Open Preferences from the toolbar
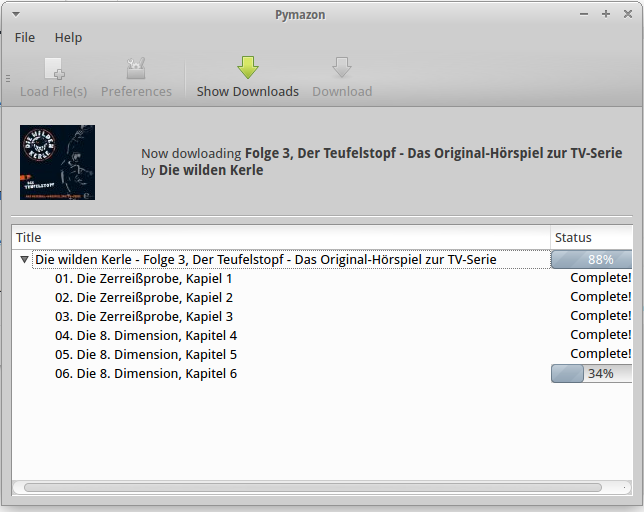644x512 pixels. (136, 70)
